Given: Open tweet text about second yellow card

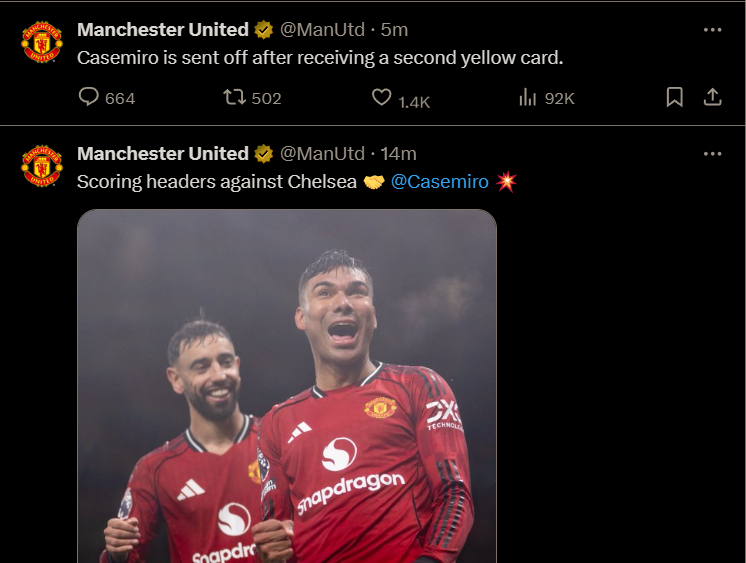Looking at the screenshot, I should (320, 57).
